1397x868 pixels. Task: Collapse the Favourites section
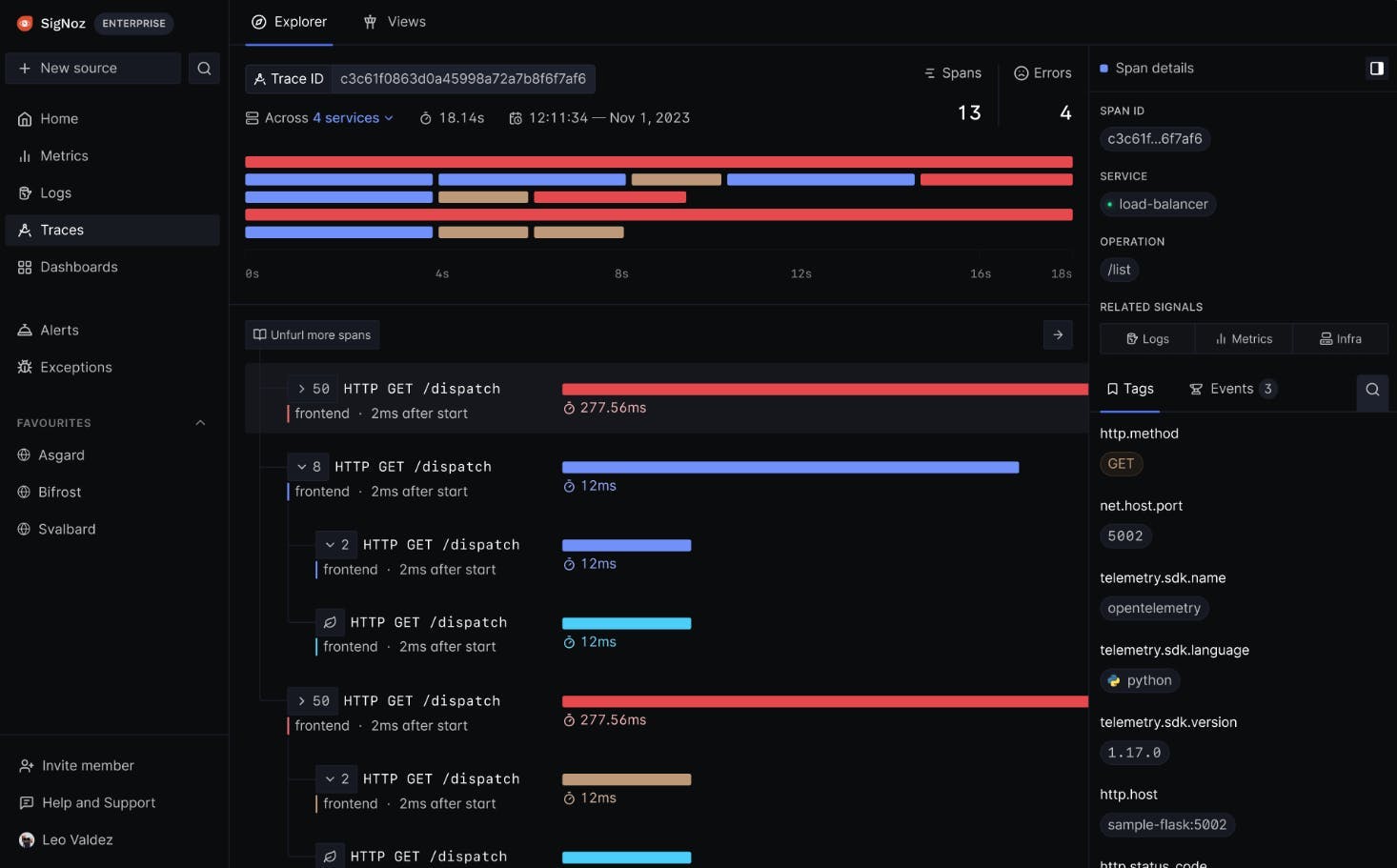(x=200, y=423)
